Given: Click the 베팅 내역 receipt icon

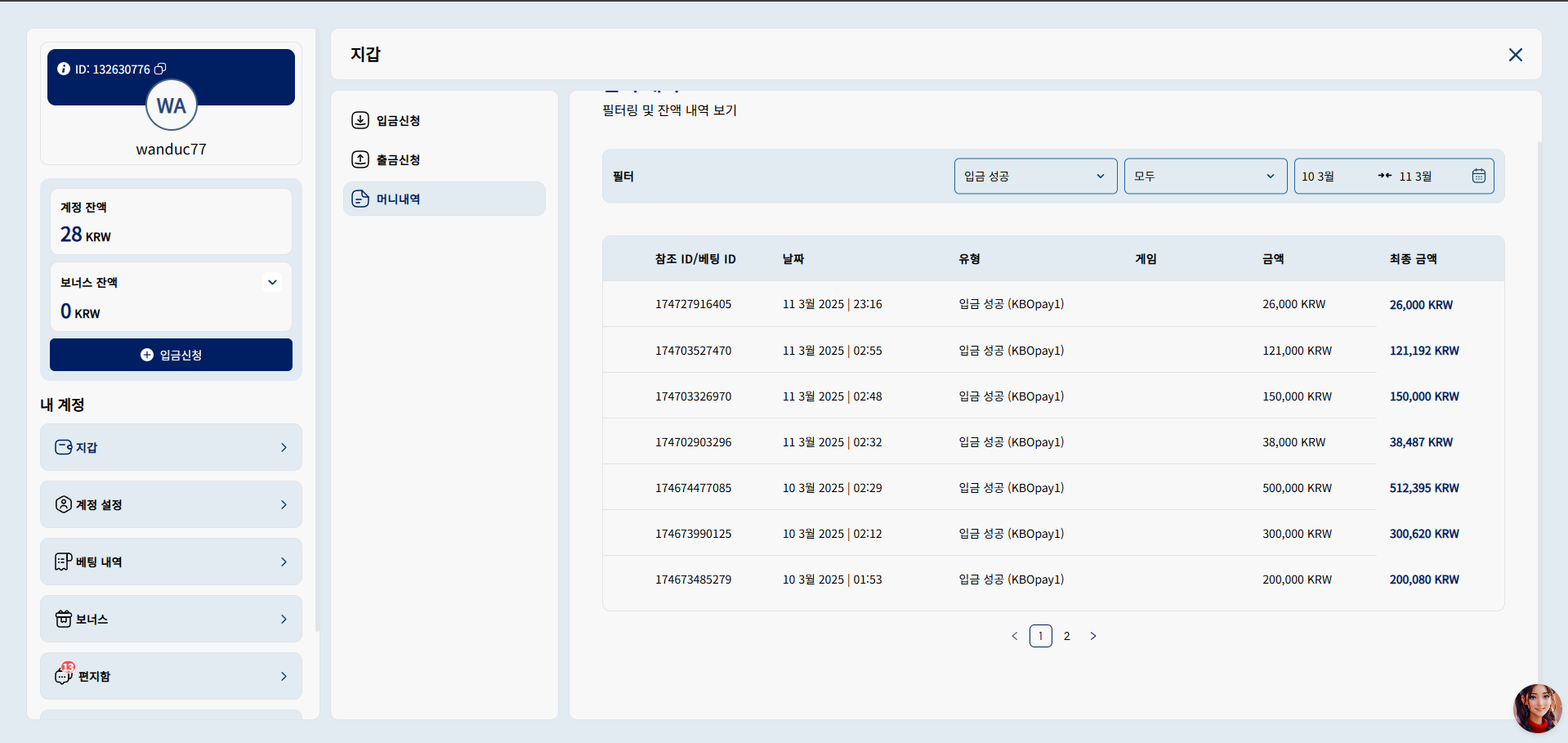Looking at the screenshot, I should [63, 562].
